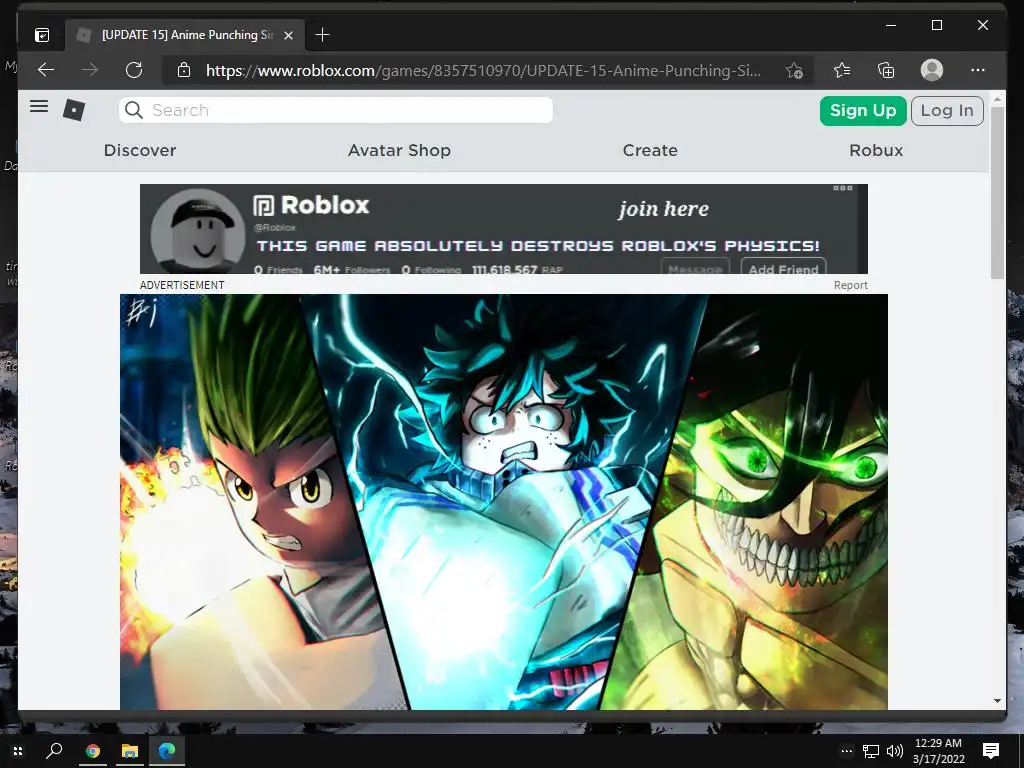Click the page address URL bar
Screen dimensions: 1024x768
[483, 71]
